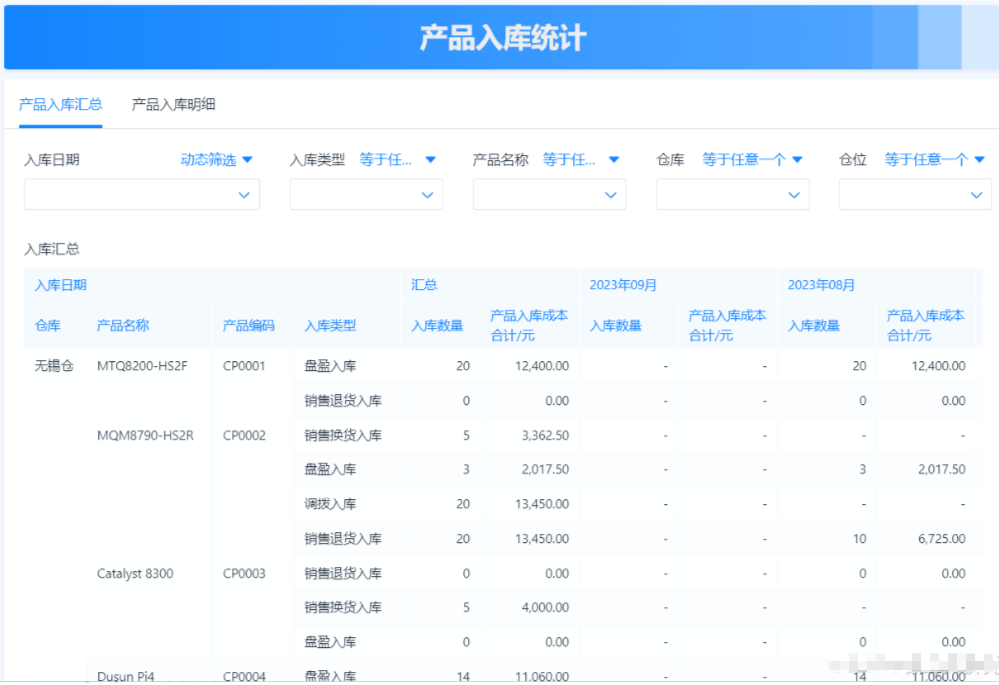Click 产品入库成本合计/元 header under 汇总
Image resolution: width=999 pixels, height=685 pixels.
coord(529,326)
